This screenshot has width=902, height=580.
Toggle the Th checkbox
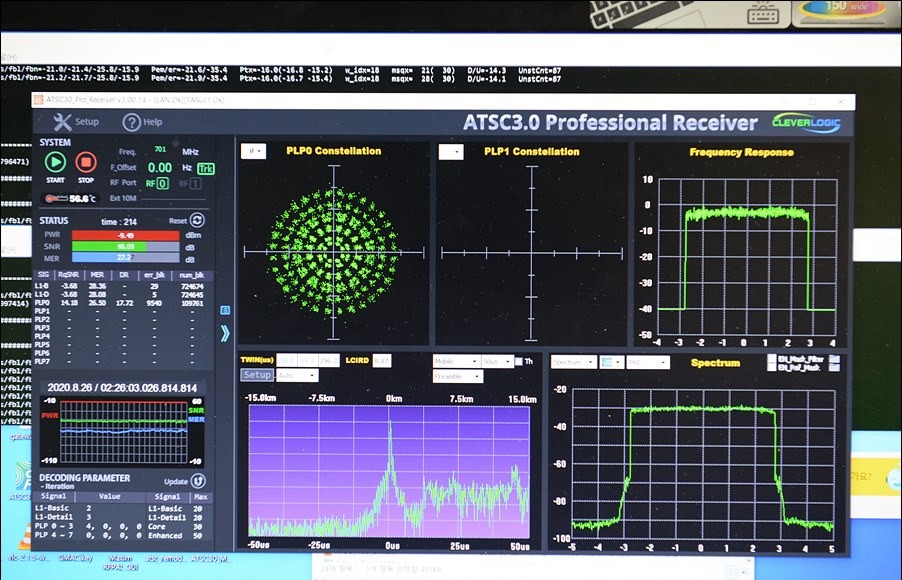coord(519,361)
